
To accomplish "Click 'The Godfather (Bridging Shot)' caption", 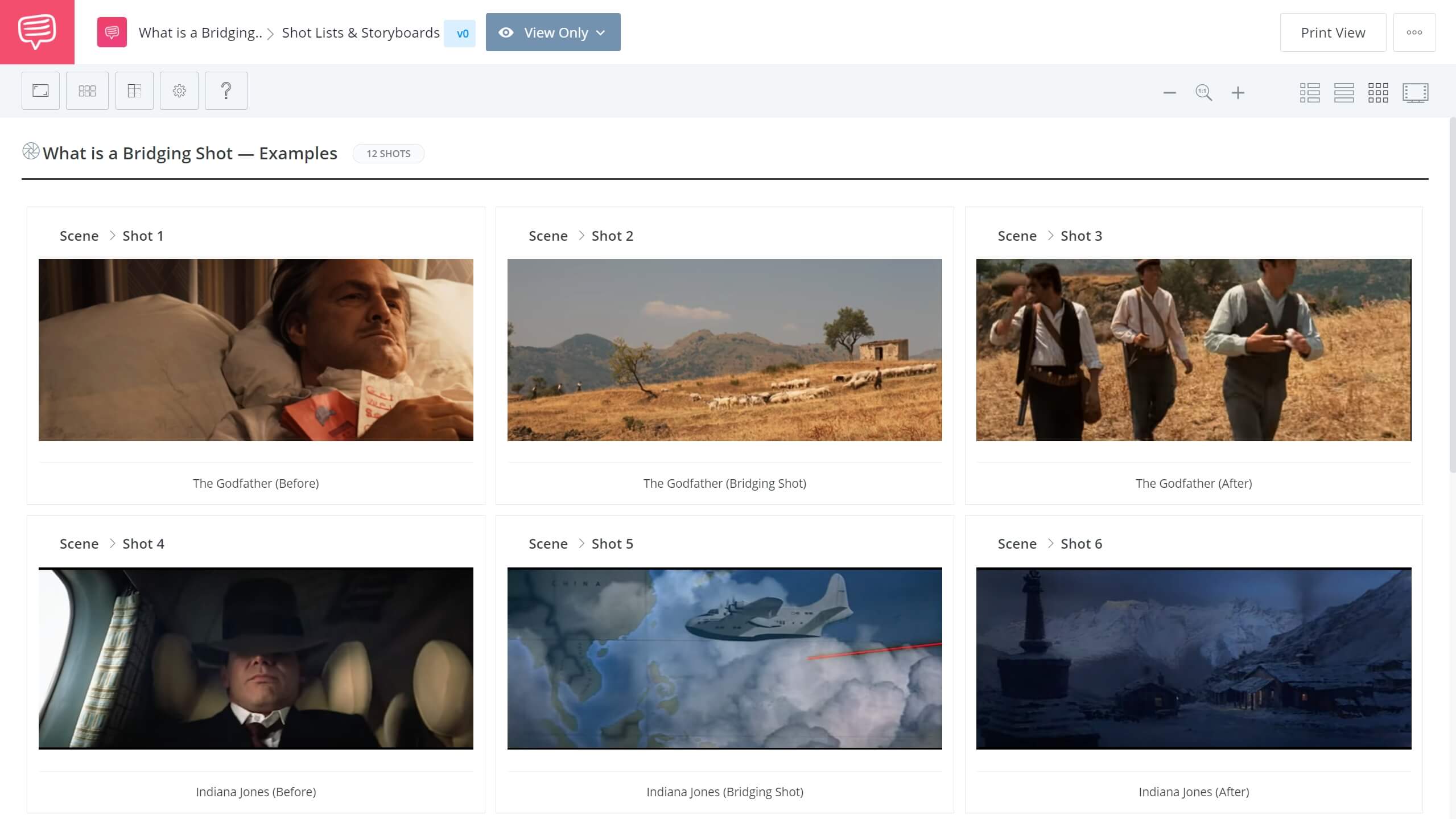I will click(x=725, y=483).
